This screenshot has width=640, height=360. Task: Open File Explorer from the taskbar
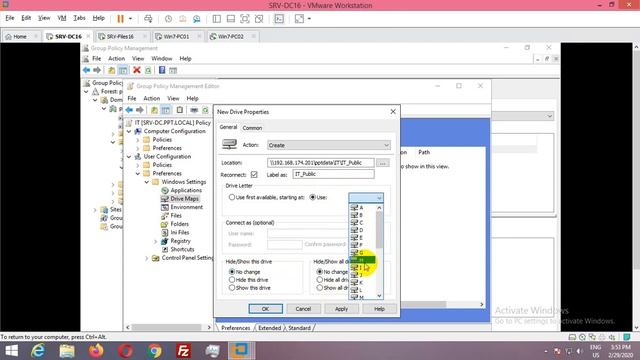click(x=67, y=351)
